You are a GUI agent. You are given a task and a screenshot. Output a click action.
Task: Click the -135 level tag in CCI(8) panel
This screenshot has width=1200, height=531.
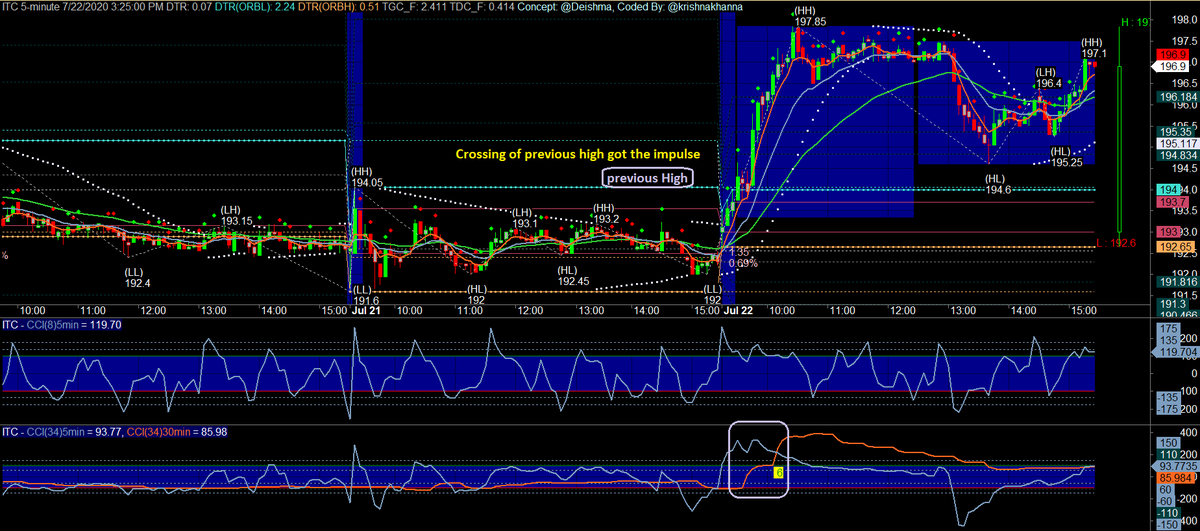1170,398
